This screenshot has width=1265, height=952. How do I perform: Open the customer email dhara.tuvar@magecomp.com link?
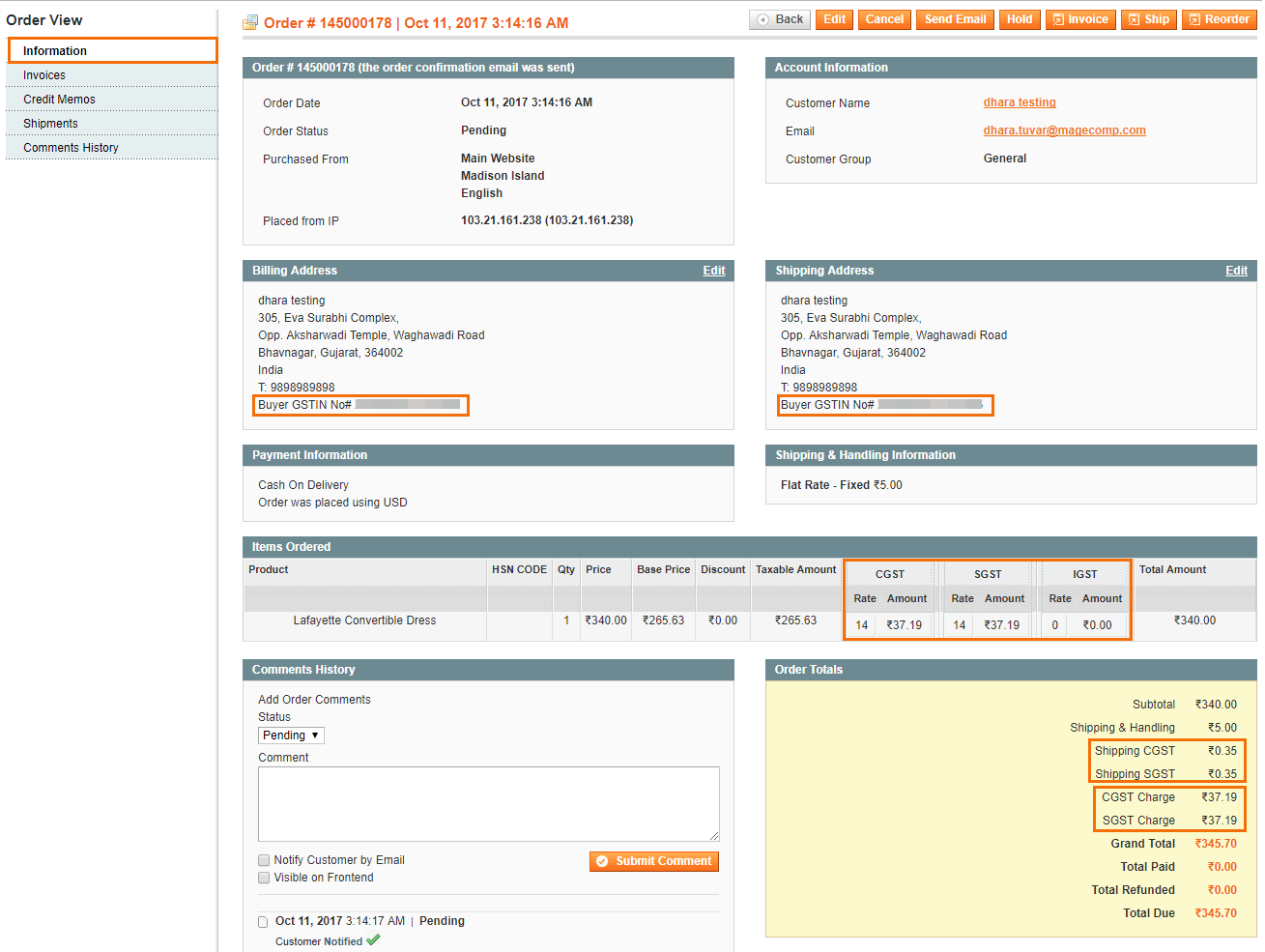click(x=1064, y=130)
